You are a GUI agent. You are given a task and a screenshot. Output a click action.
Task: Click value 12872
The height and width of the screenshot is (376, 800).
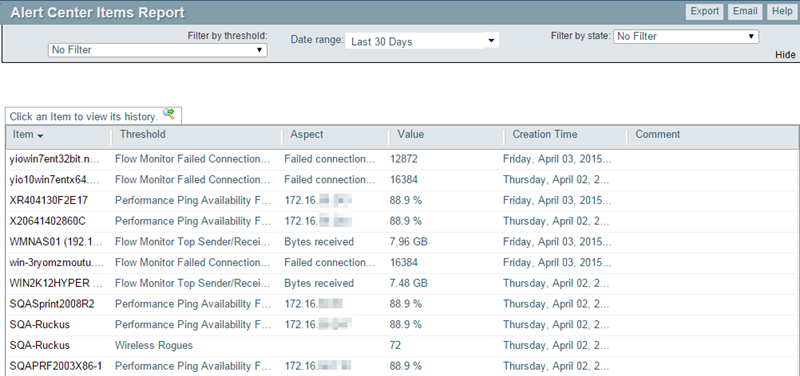pos(404,159)
